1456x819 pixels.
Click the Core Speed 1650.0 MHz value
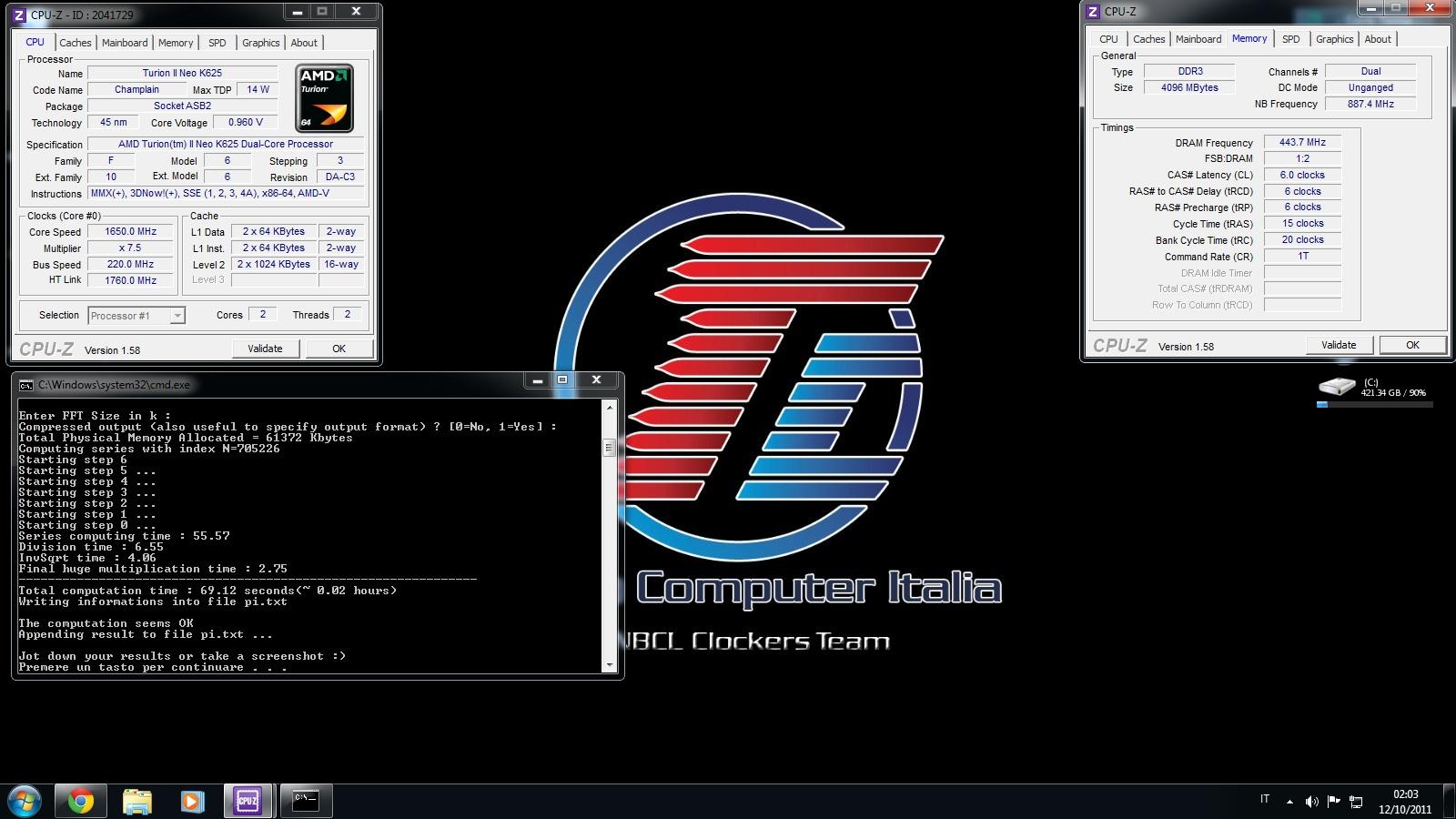[x=131, y=232]
